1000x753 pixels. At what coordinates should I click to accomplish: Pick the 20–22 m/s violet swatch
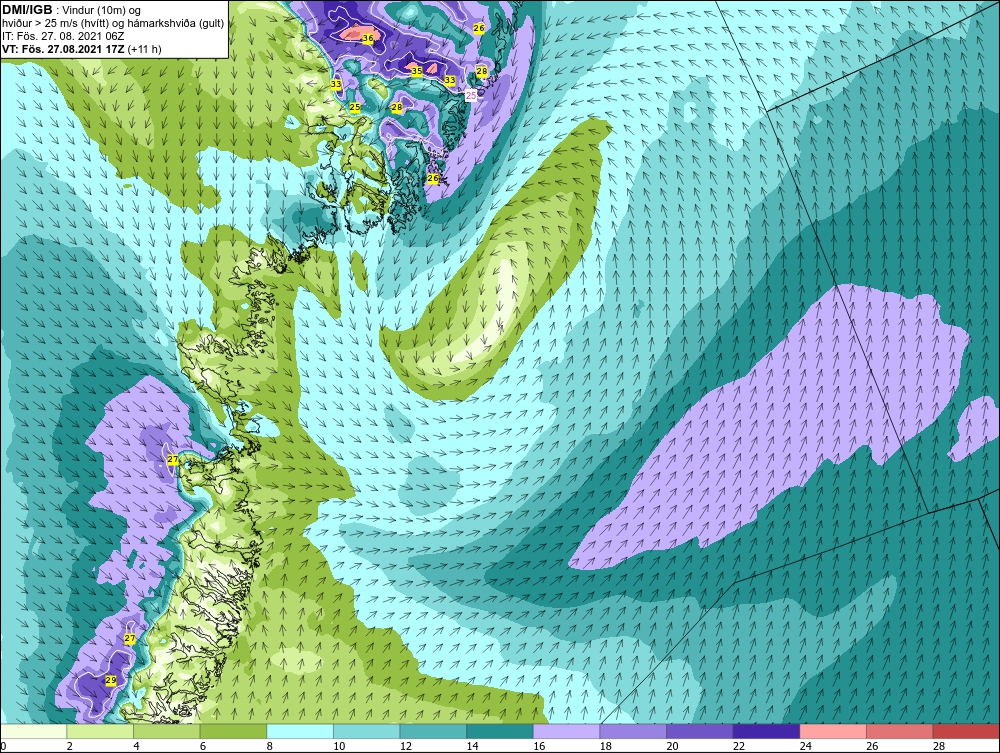[x=700, y=731]
